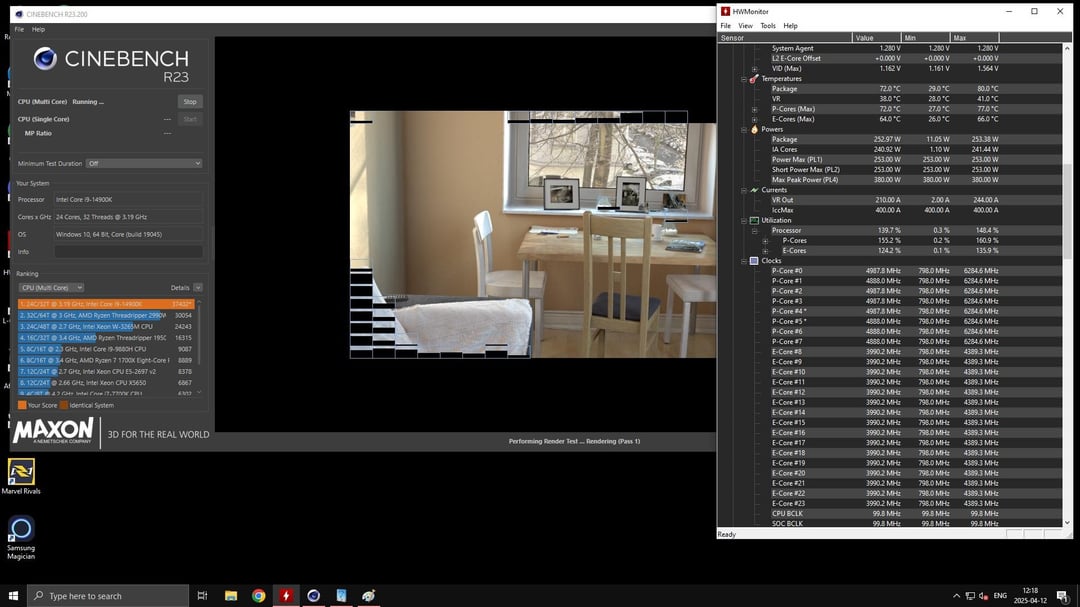Open Task View from the taskbar

(202, 596)
